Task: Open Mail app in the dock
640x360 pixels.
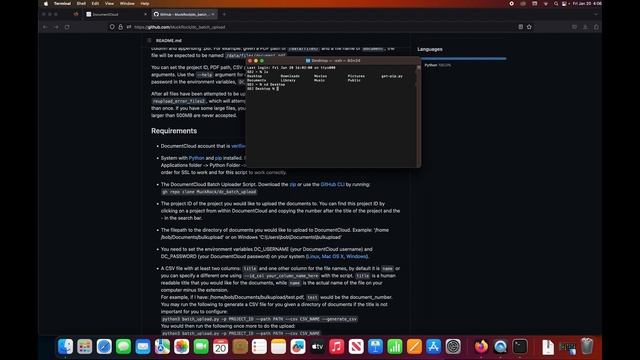Action: point(143,347)
